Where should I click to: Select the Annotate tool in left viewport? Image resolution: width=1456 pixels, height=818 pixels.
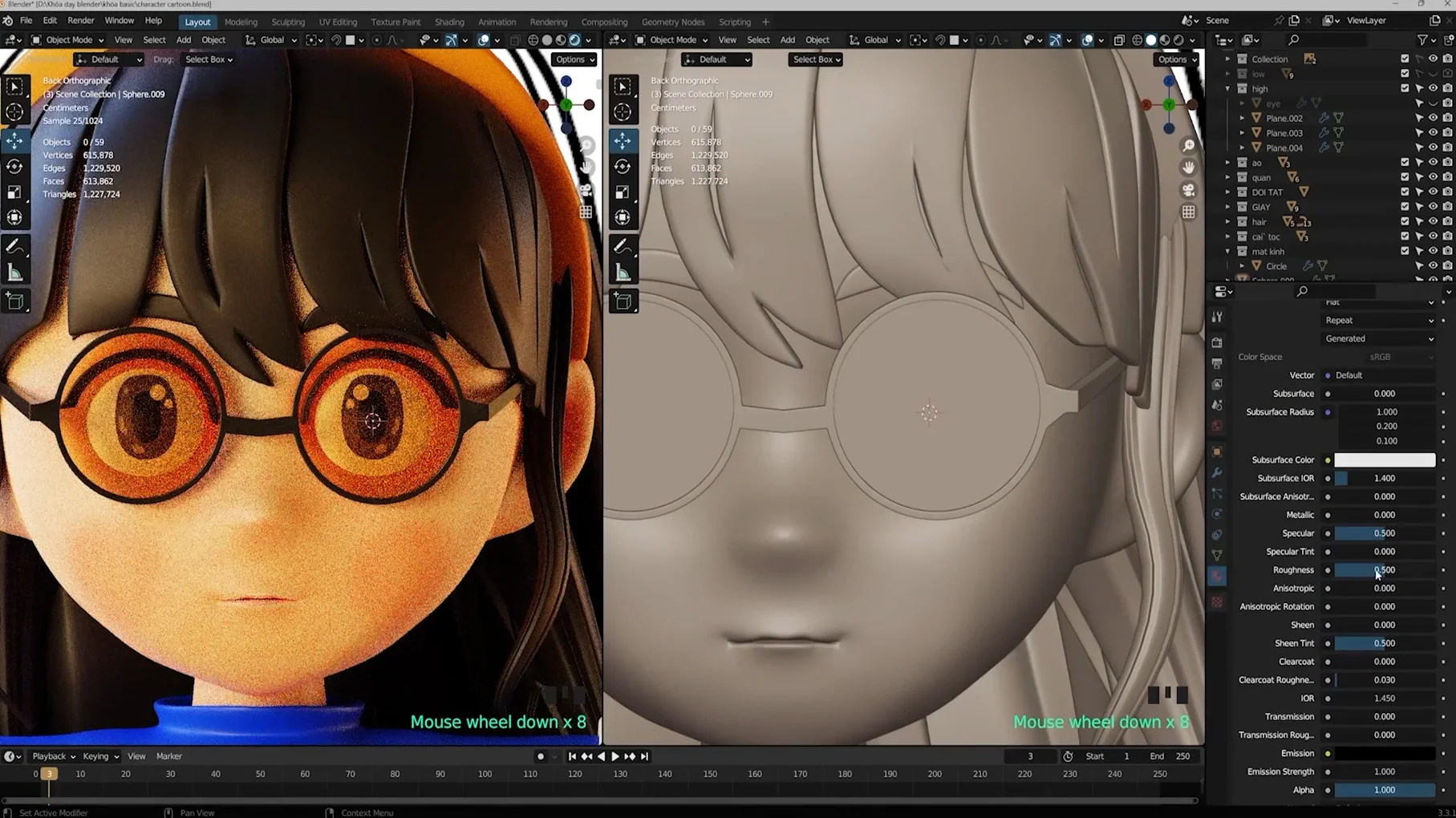pos(14,247)
